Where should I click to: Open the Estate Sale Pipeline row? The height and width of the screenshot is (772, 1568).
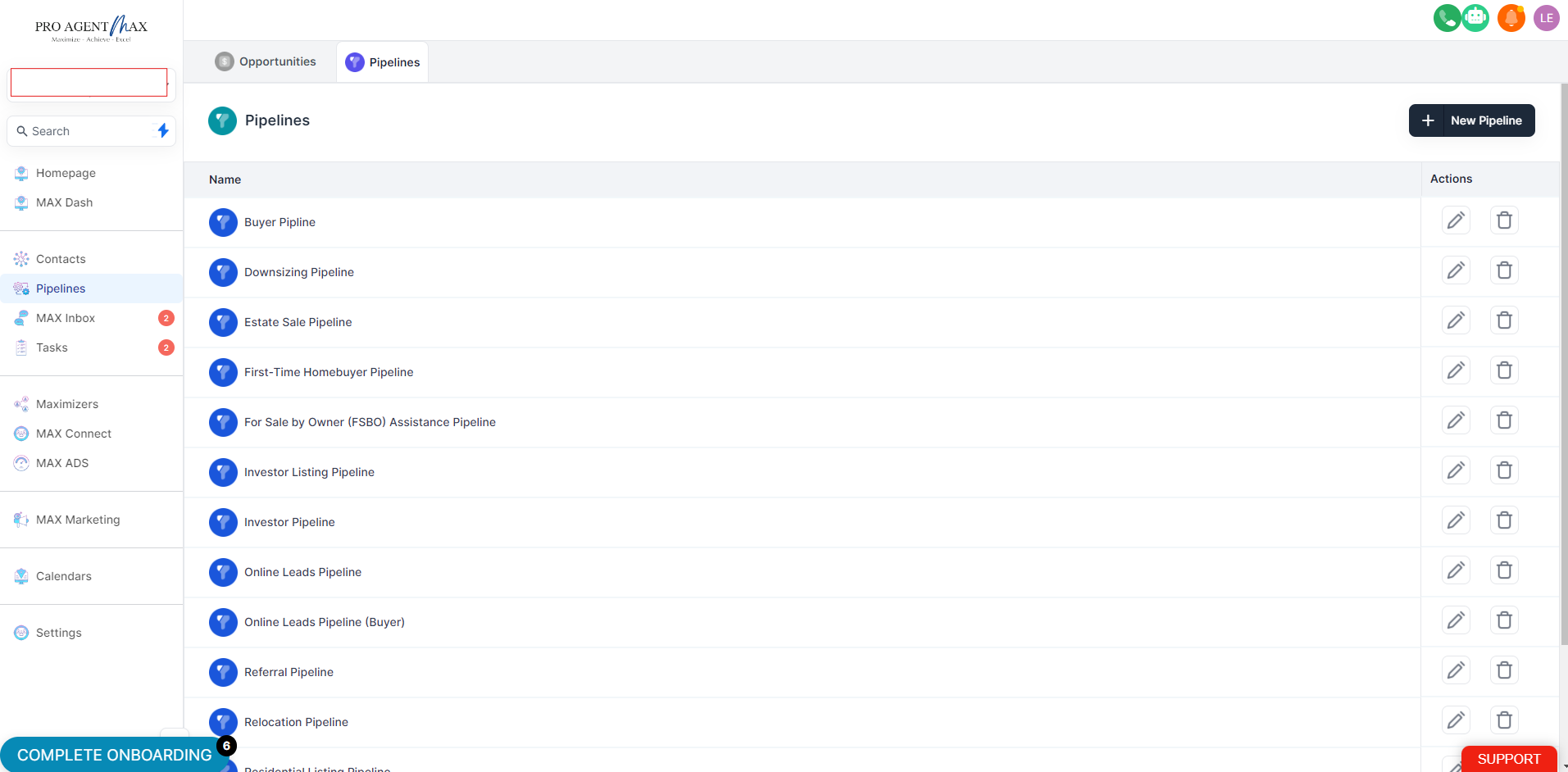tap(802, 322)
